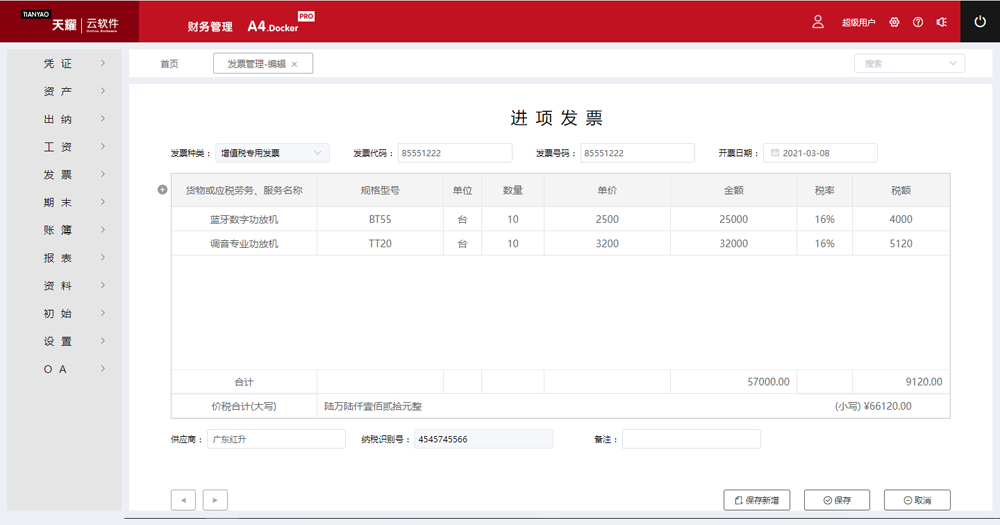Go to previous invoice with left arrow

(182, 499)
